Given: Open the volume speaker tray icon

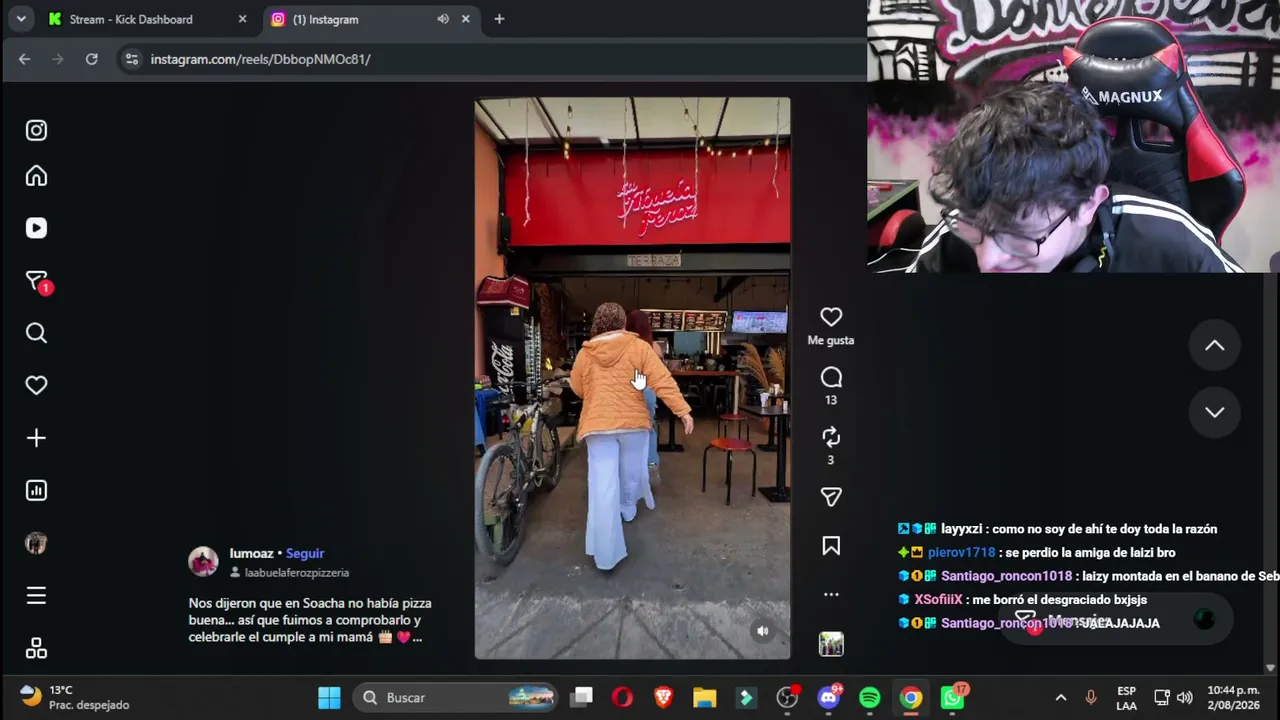Looking at the screenshot, I should coord(1185,698).
